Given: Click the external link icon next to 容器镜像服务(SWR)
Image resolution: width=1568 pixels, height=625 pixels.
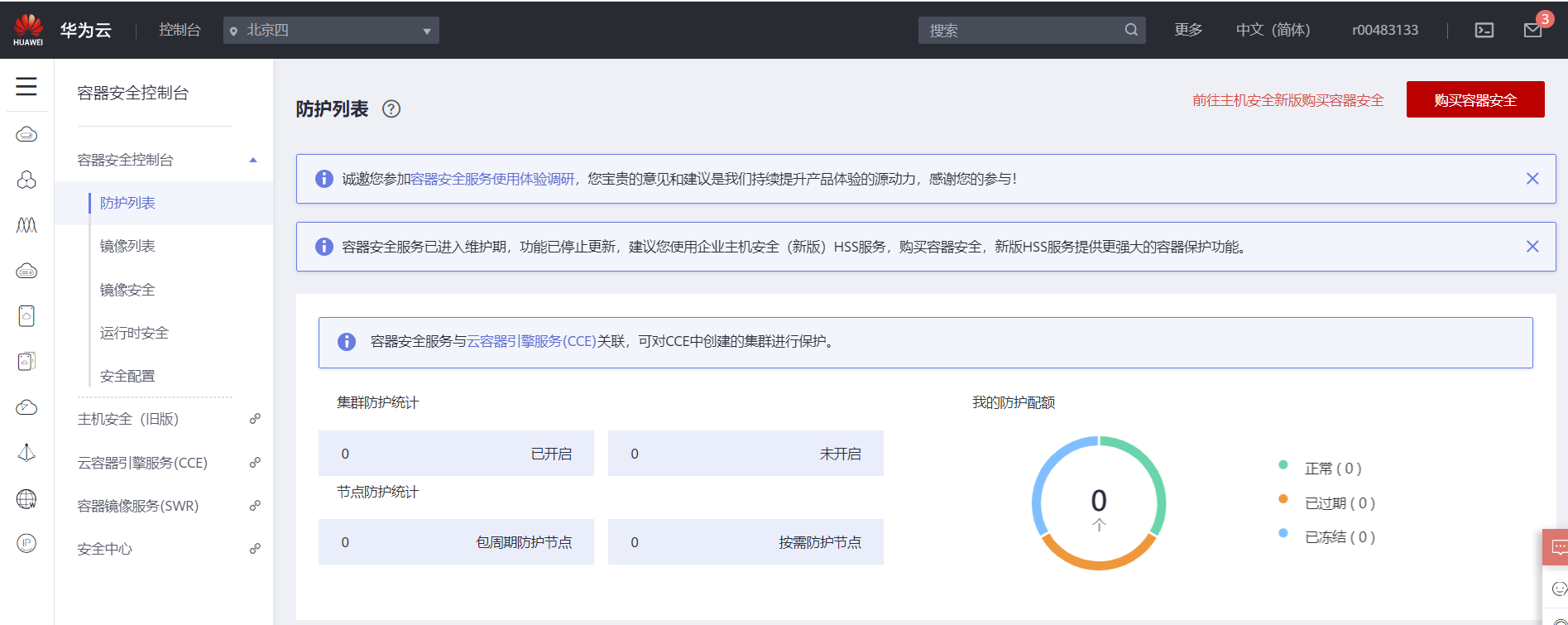Looking at the screenshot, I should pos(255,506).
